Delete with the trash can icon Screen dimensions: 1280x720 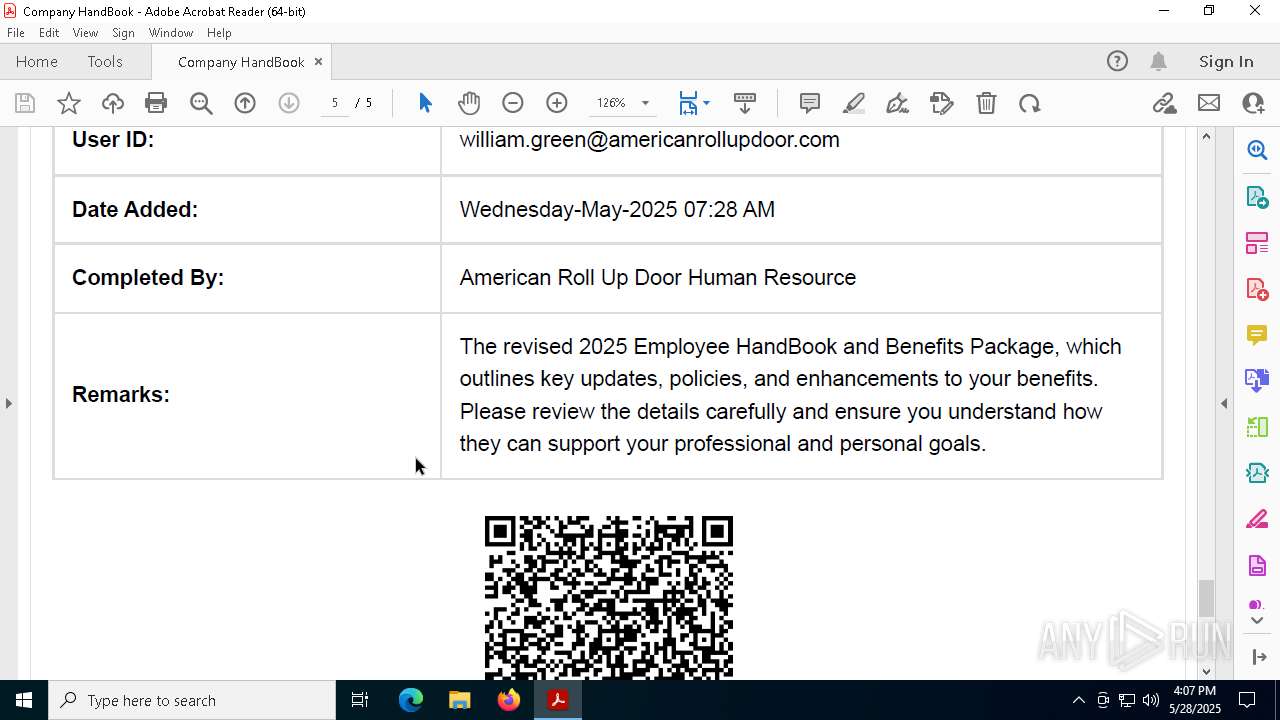click(x=986, y=103)
